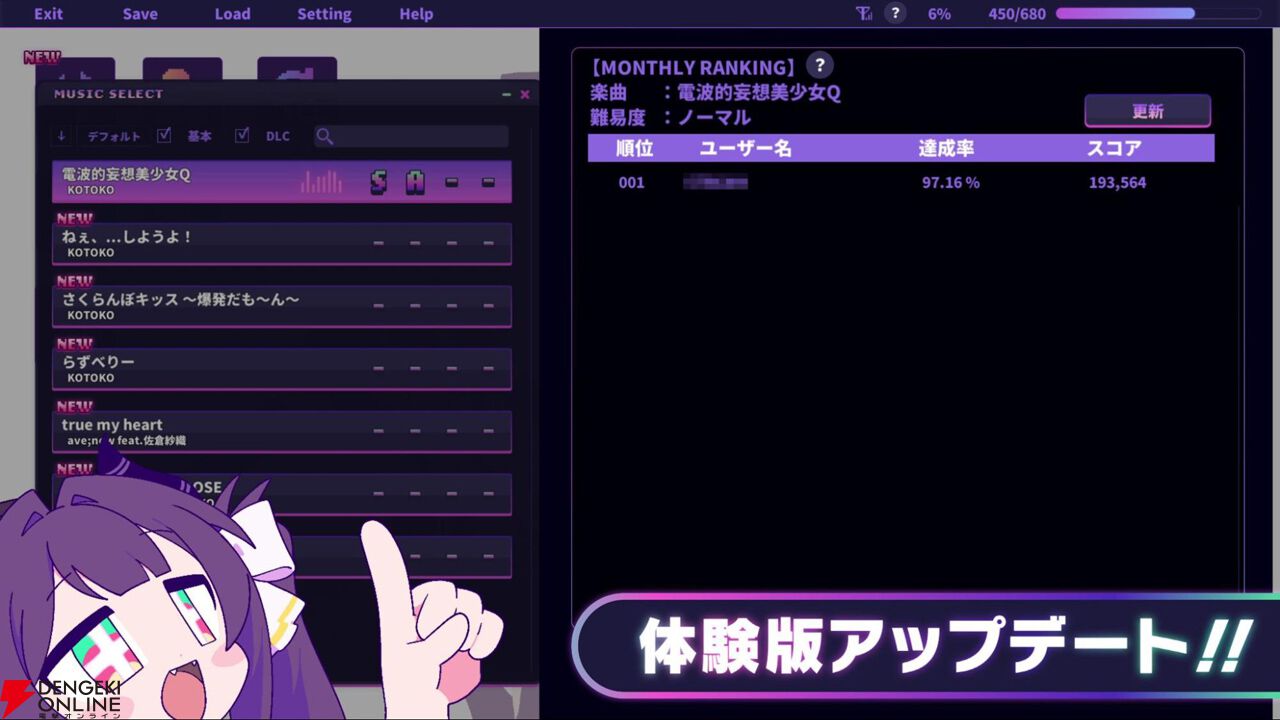Open the Setting menu
The width and height of the screenshot is (1280, 720).
(x=324, y=13)
